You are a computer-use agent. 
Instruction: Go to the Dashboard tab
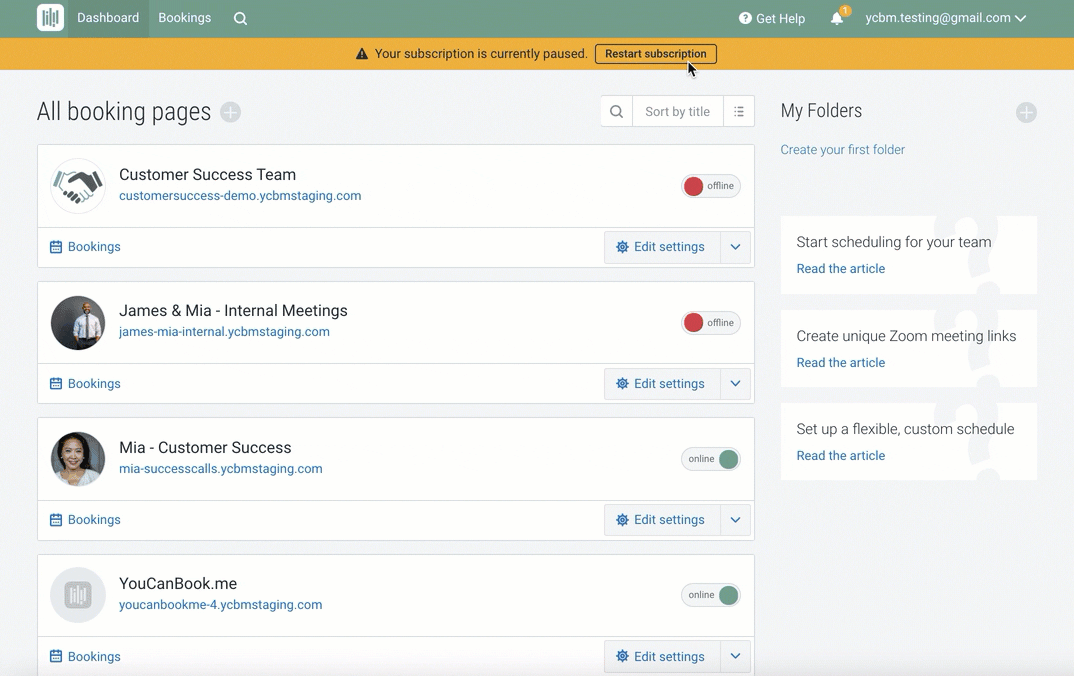point(108,18)
